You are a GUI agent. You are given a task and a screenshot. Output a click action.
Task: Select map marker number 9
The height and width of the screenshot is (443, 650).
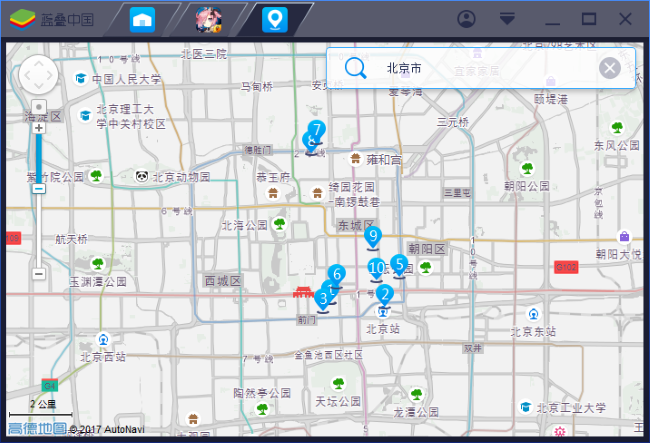(x=373, y=238)
